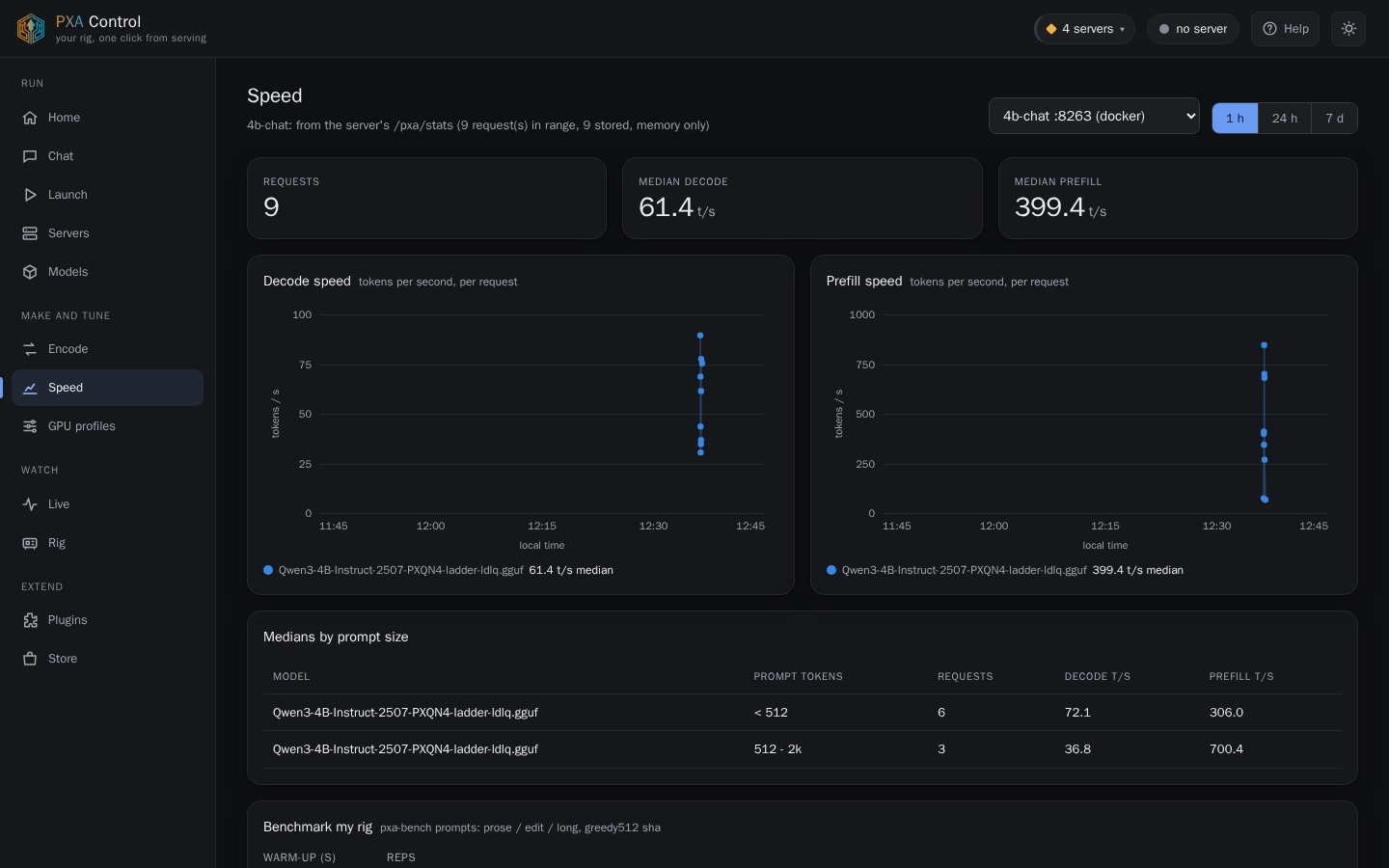
Task: Click the Encode arrows icon
Action: [x=30, y=349]
